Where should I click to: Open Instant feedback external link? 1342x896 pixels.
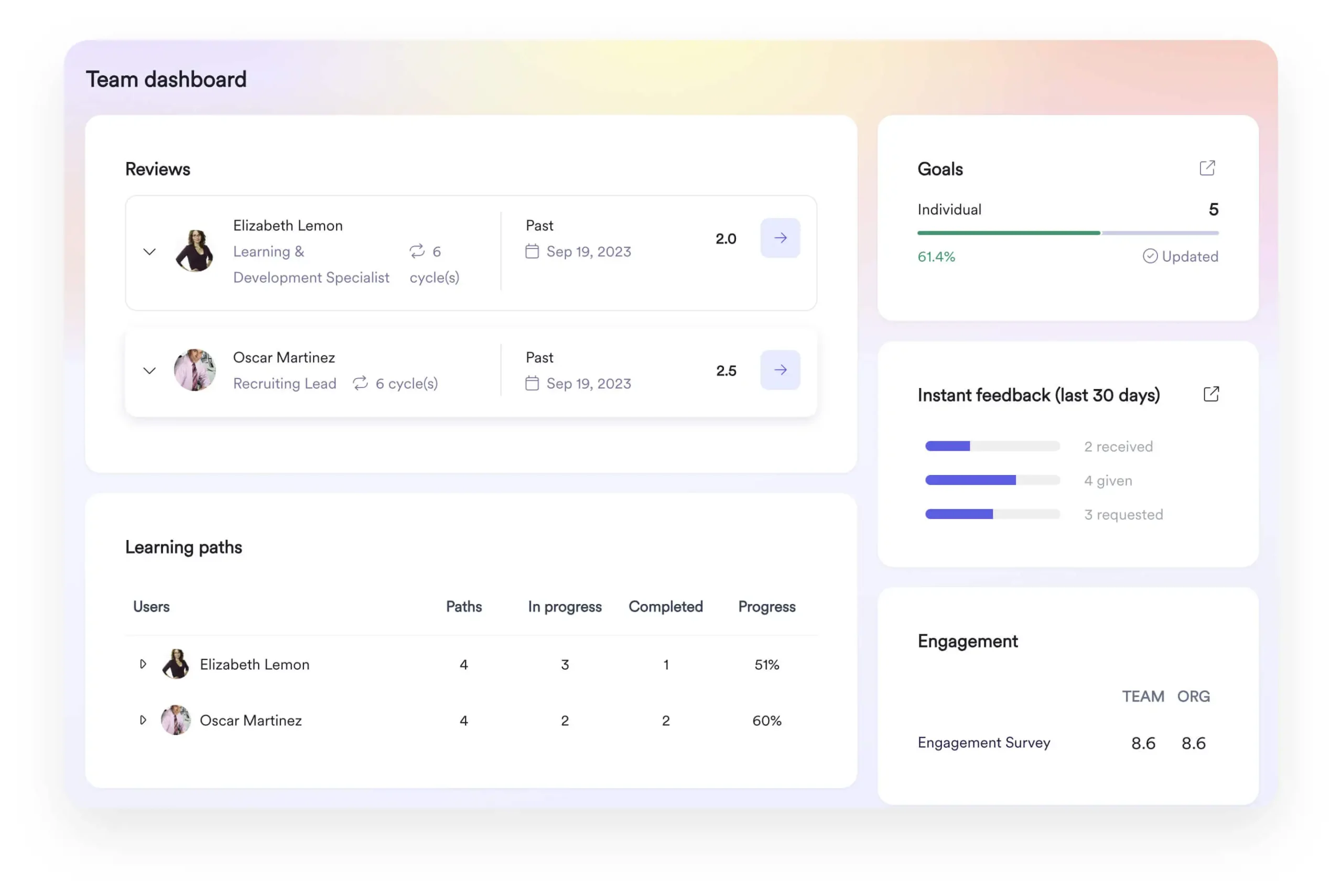(1211, 394)
